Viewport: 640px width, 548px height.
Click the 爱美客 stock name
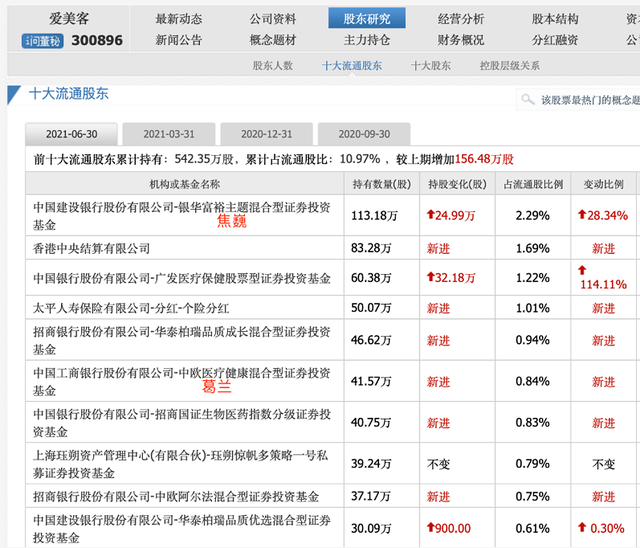coord(69,18)
